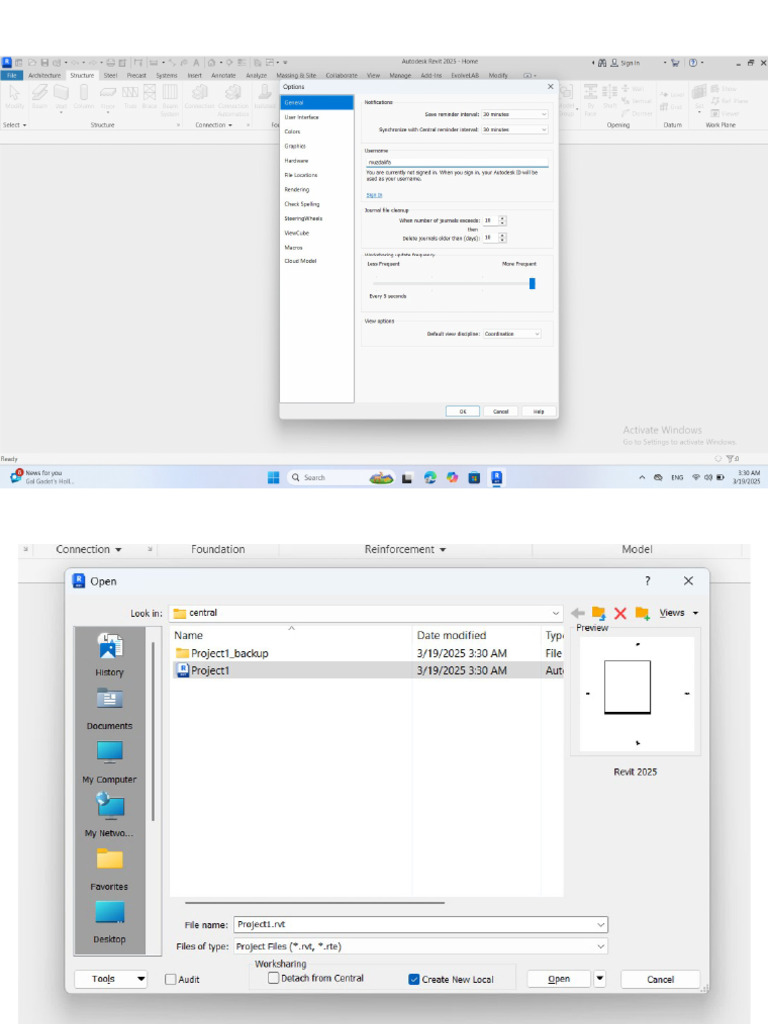Open the Tools dropdown button

coord(110,979)
